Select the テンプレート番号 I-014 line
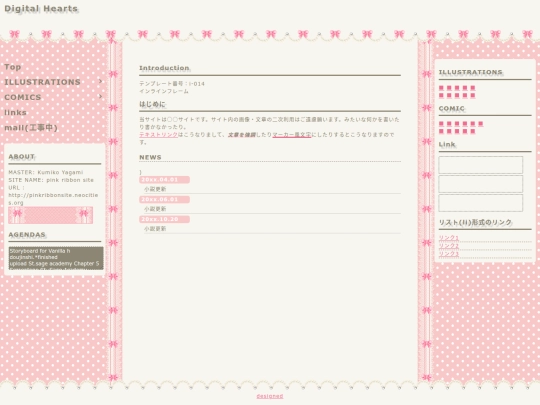The height and width of the screenshot is (405, 540). [172, 84]
